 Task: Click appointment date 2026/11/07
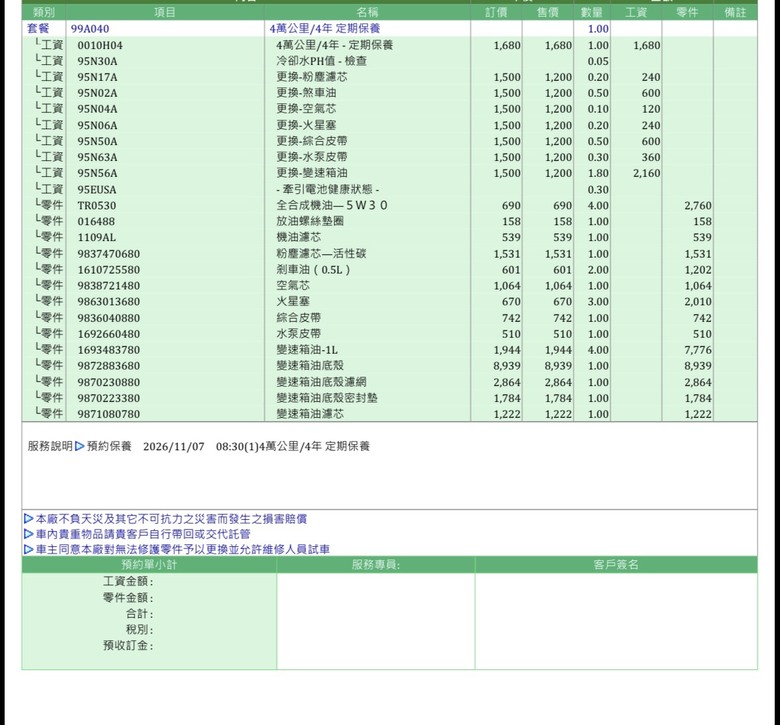pyautogui.click(x=174, y=446)
